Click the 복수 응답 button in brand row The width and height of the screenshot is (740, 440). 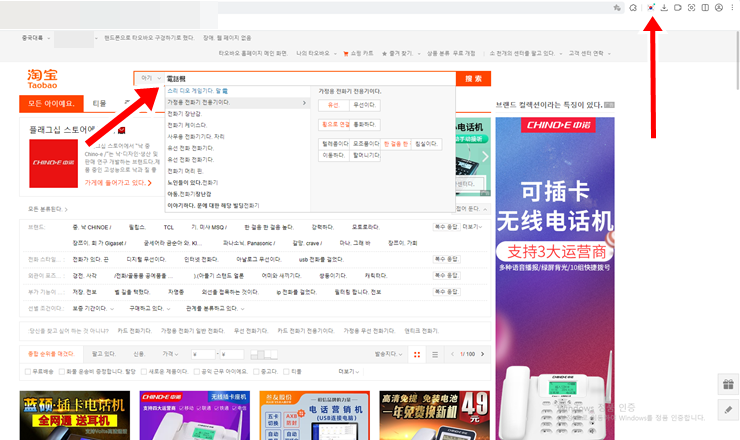click(x=446, y=227)
